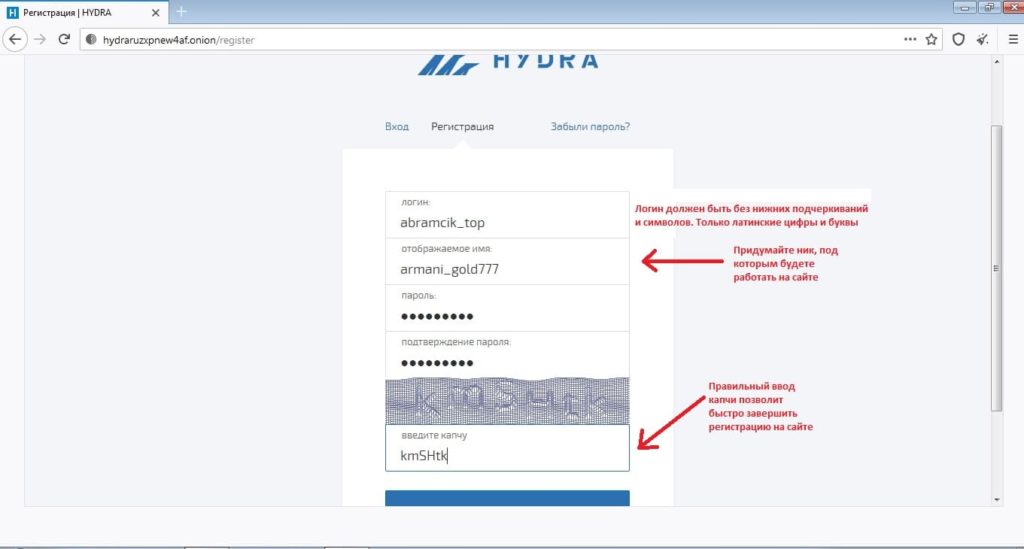Open the browser hamburger menu
The height and width of the screenshot is (549, 1024).
(1009, 39)
